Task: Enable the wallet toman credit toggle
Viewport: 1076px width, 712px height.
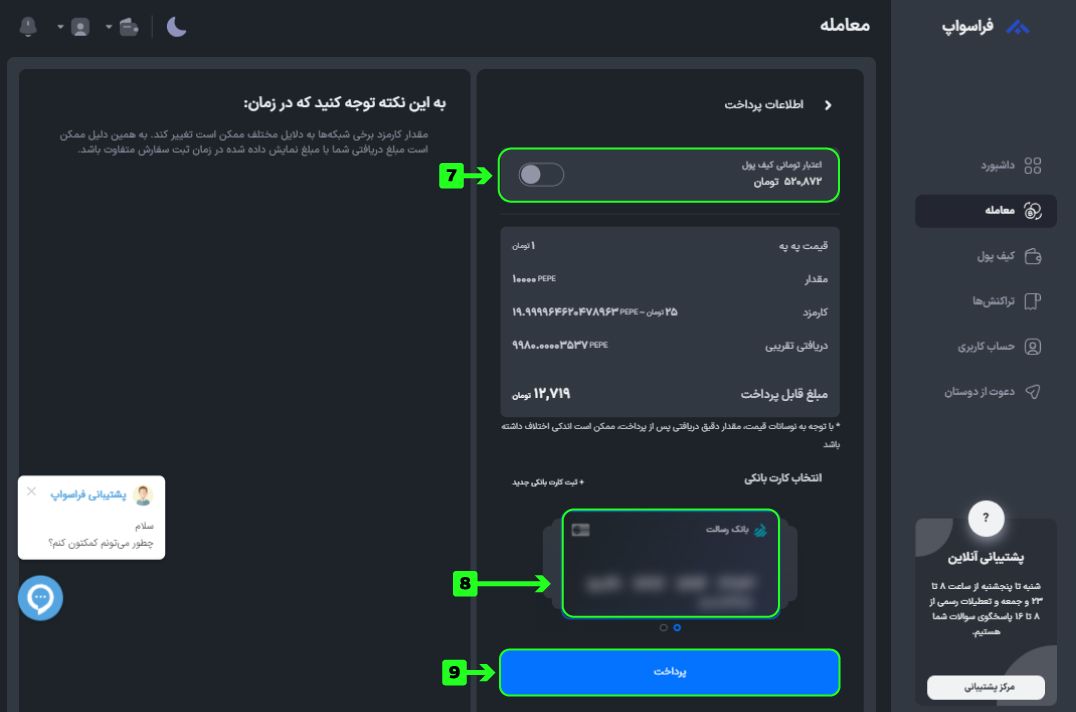Action: click(541, 175)
